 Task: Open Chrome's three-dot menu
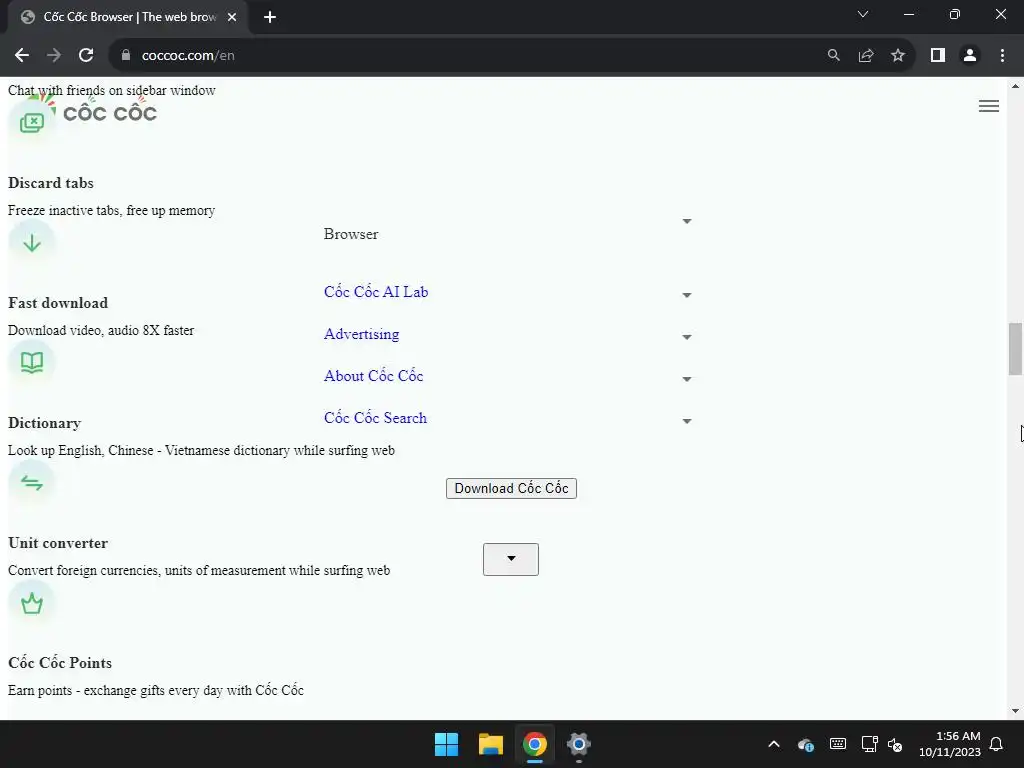(x=1002, y=56)
